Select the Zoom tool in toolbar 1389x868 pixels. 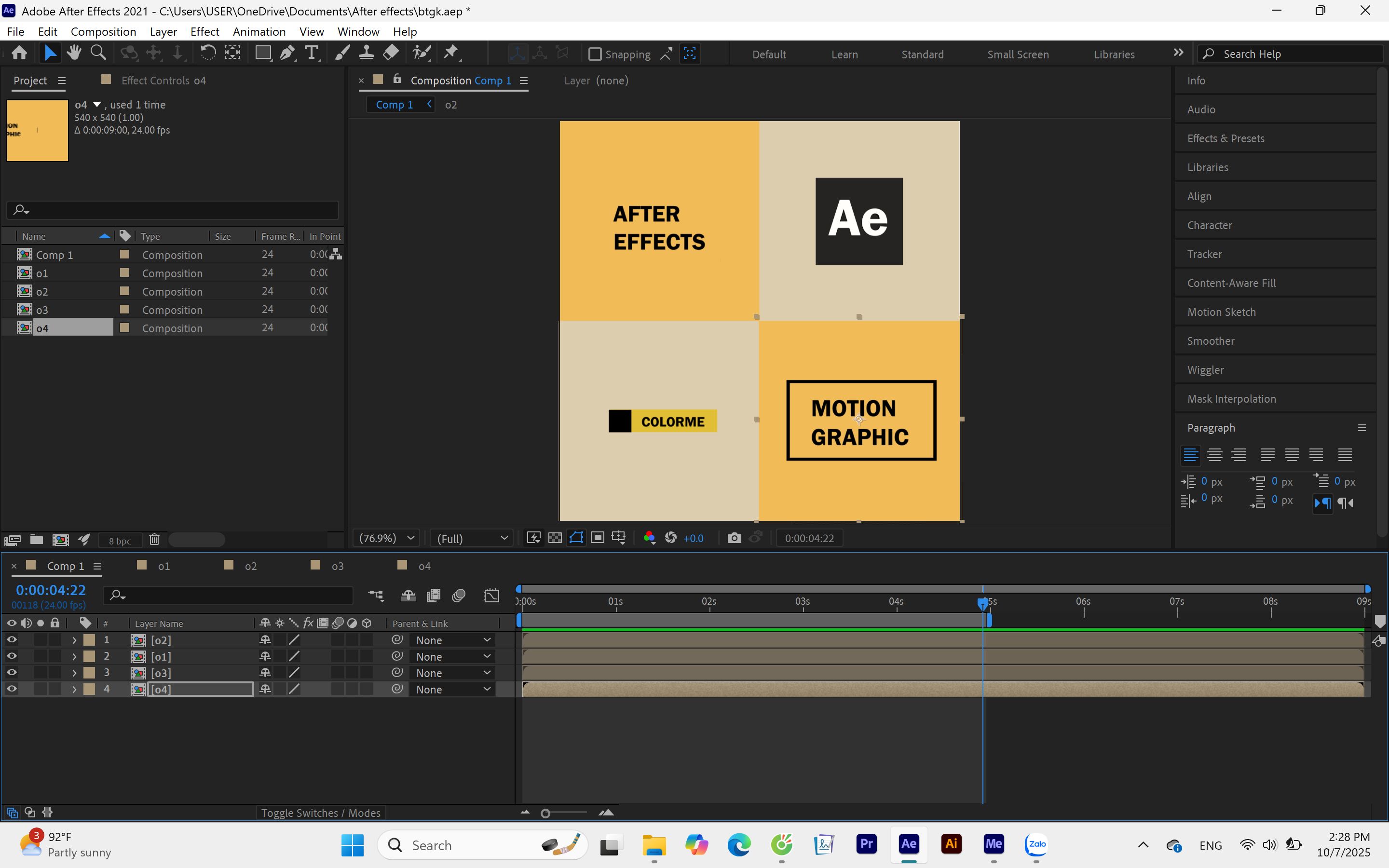click(98, 54)
